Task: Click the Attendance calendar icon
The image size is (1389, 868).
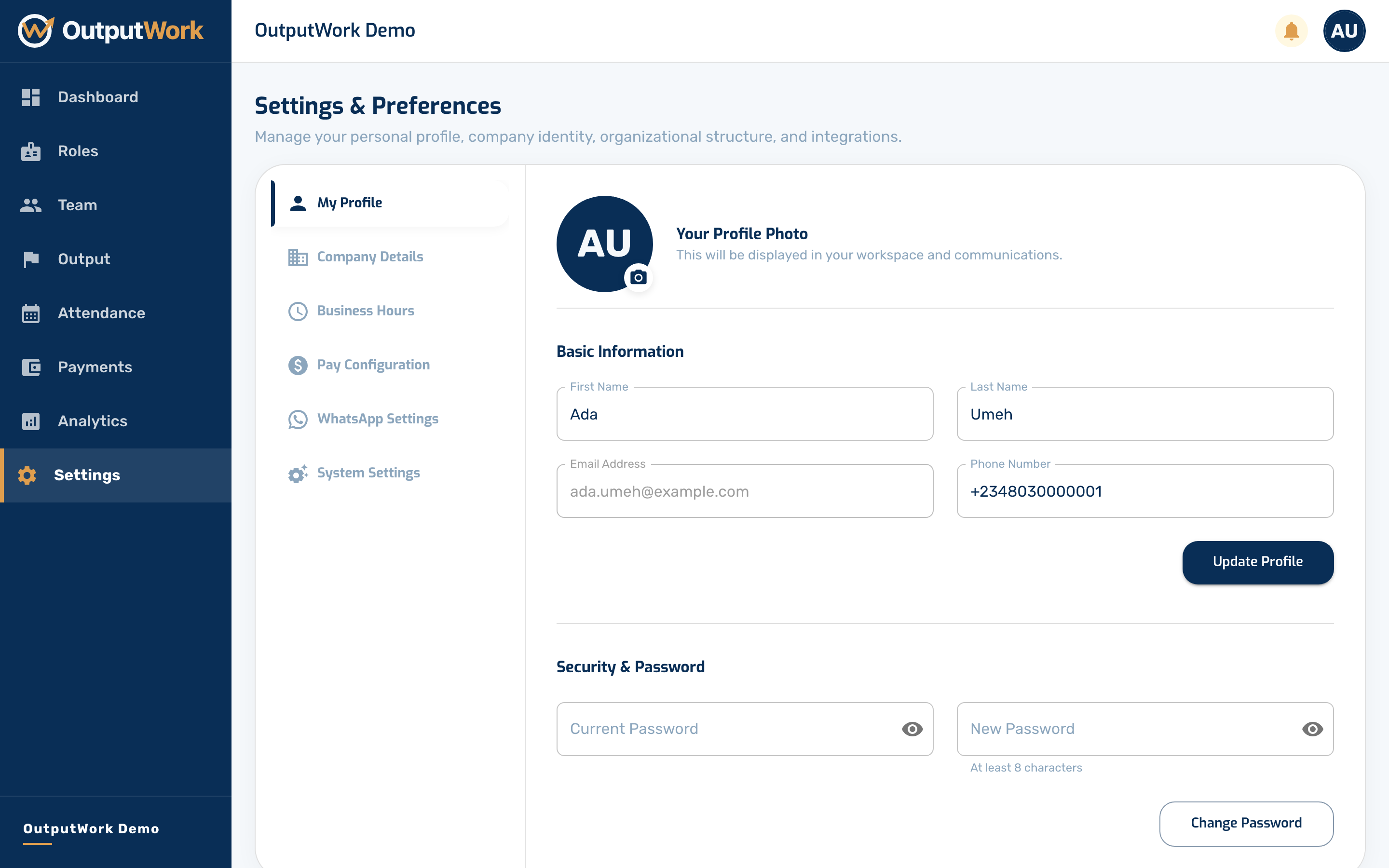Action: tap(31, 313)
